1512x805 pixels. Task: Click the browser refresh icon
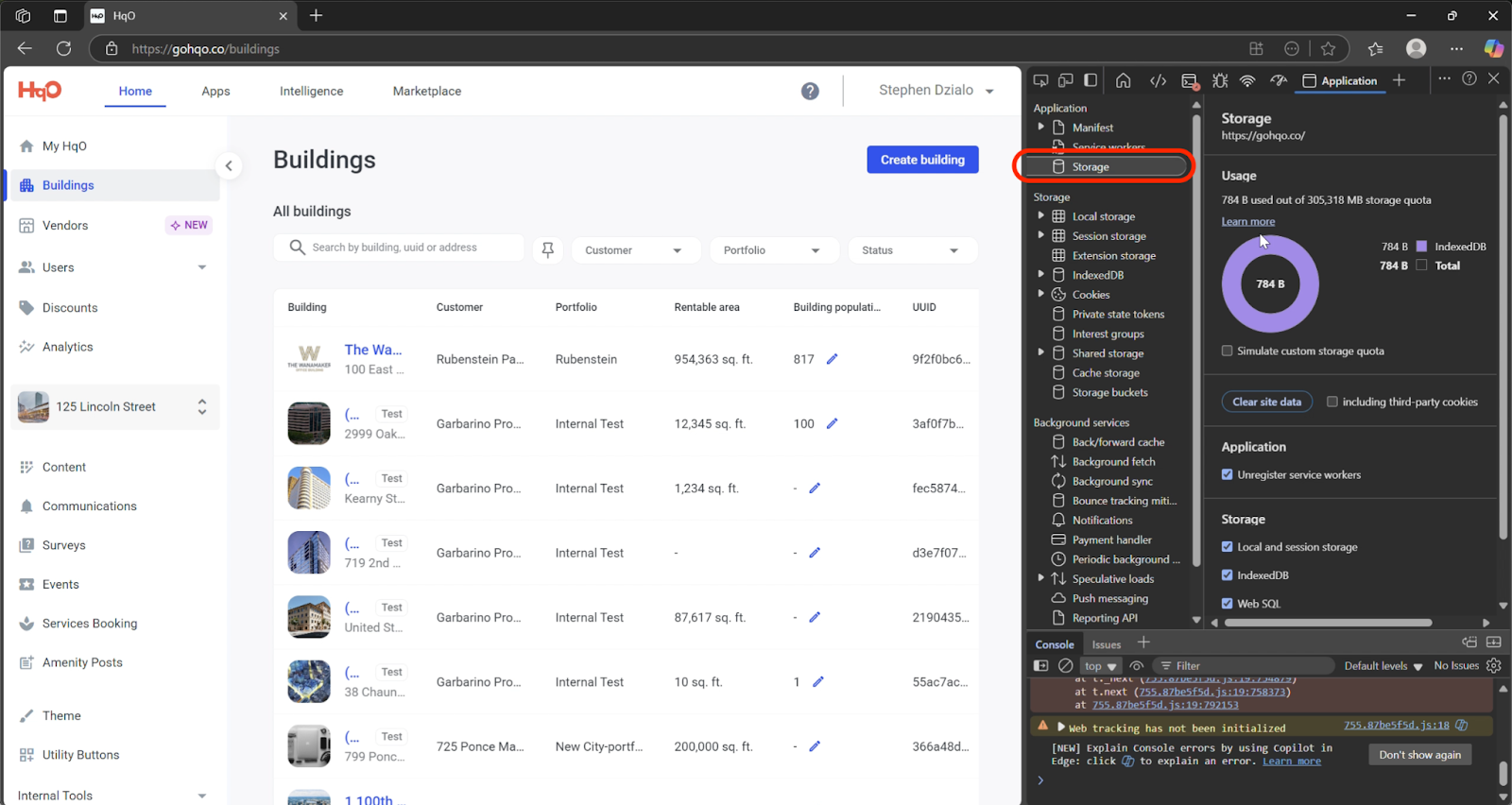click(63, 48)
